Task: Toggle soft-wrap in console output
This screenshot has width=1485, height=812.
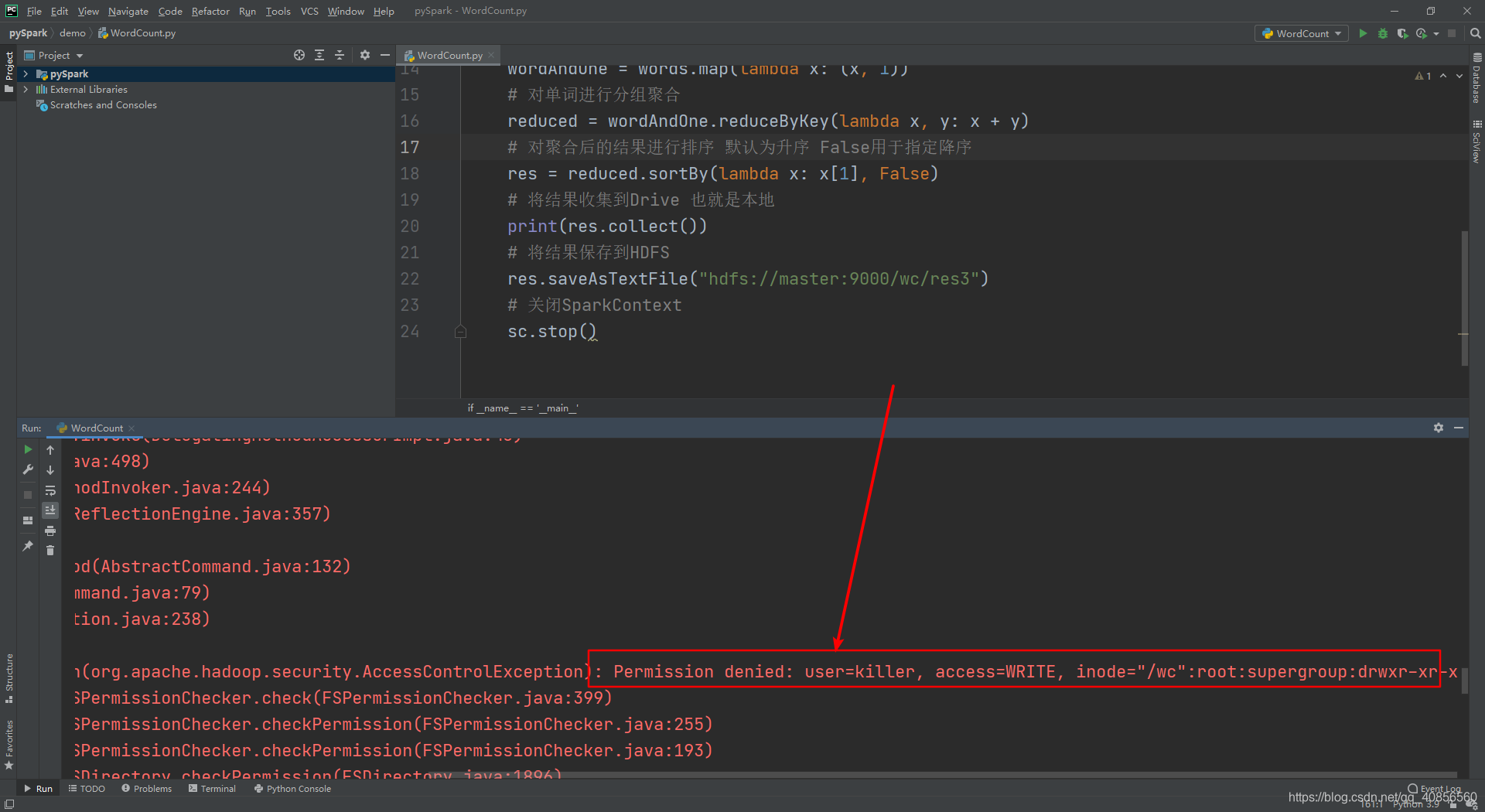Action: coord(50,490)
